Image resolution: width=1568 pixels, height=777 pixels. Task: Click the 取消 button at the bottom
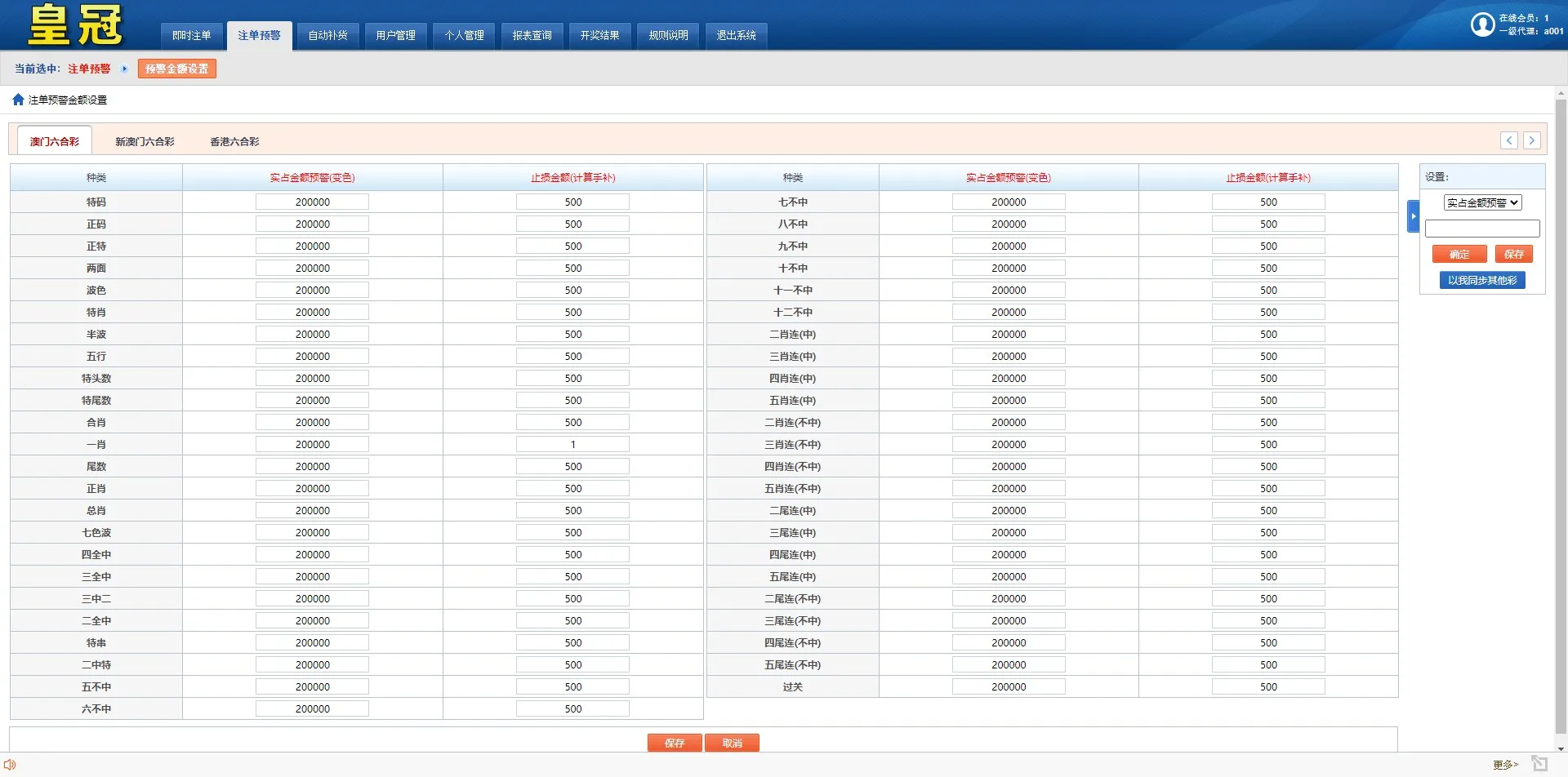pyautogui.click(x=732, y=742)
